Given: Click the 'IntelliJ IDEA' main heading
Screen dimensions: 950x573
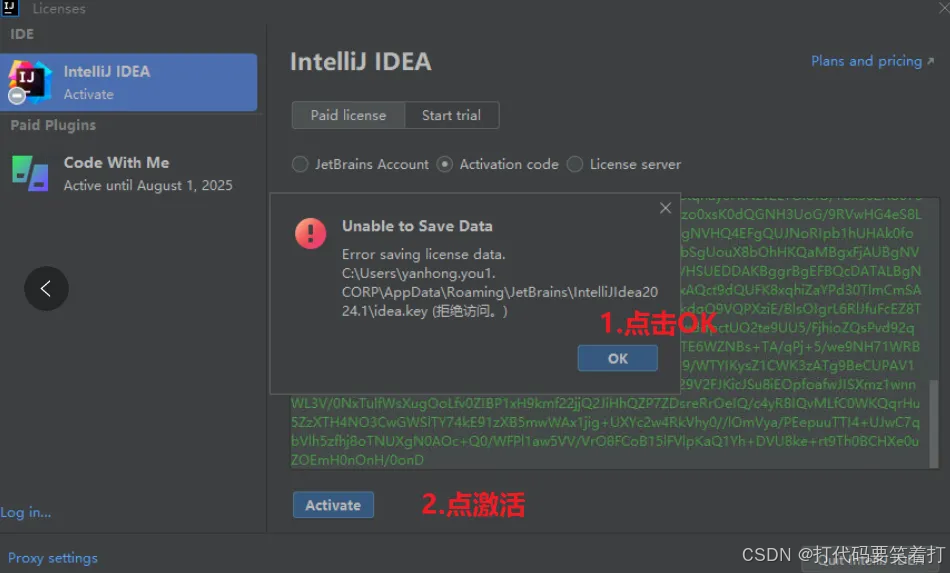Looking at the screenshot, I should pos(360,62).
